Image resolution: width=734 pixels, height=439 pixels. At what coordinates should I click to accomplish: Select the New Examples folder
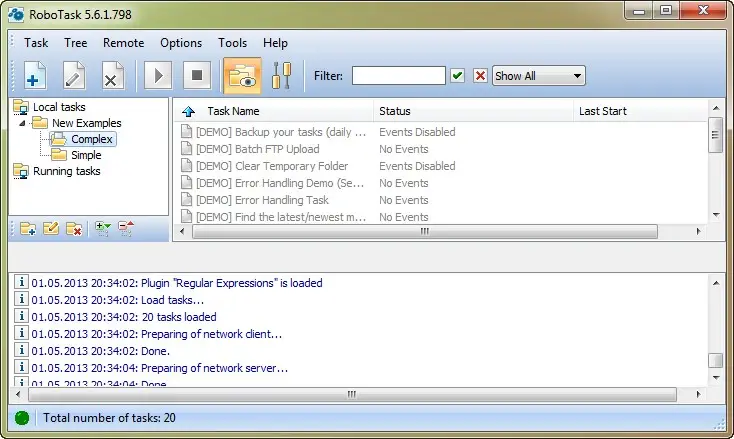[87, 123]
